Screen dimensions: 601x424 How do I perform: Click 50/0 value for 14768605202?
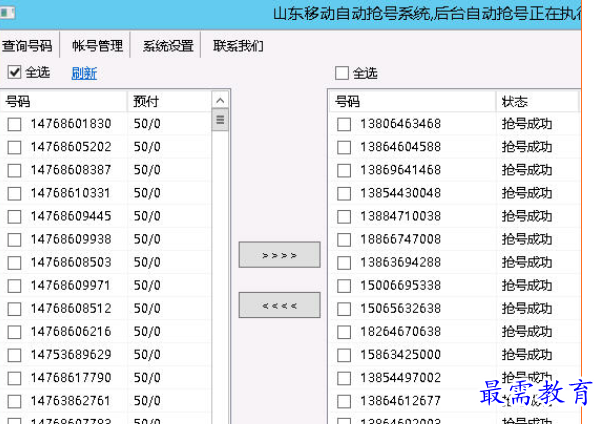[147, 147]
